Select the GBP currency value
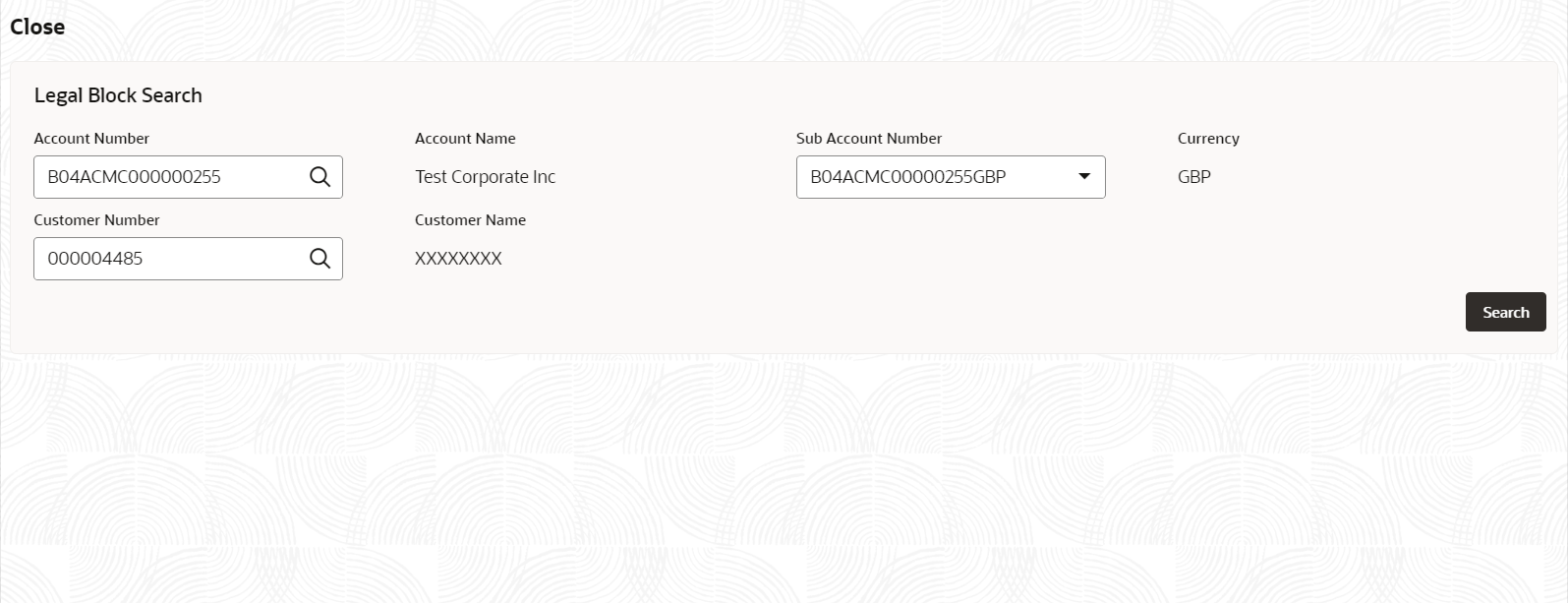1568x603 pixels. 1193,177
